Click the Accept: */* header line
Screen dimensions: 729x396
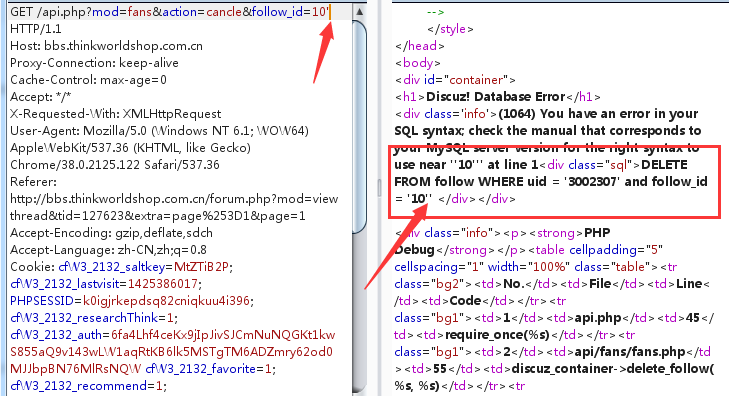pyautogui.click(x=40, y=97)
